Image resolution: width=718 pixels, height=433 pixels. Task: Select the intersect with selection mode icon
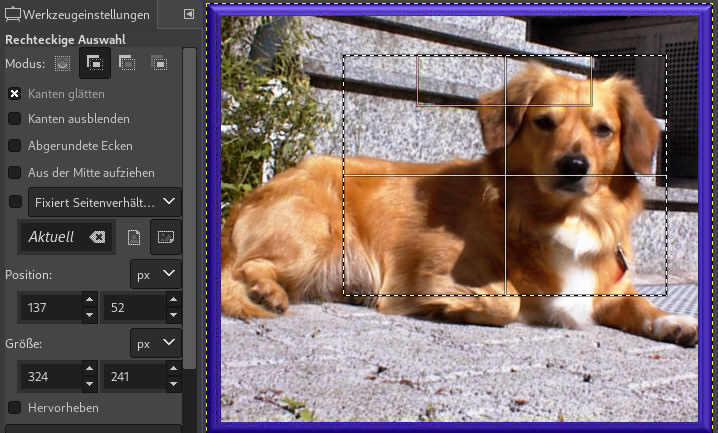(159, 63)
